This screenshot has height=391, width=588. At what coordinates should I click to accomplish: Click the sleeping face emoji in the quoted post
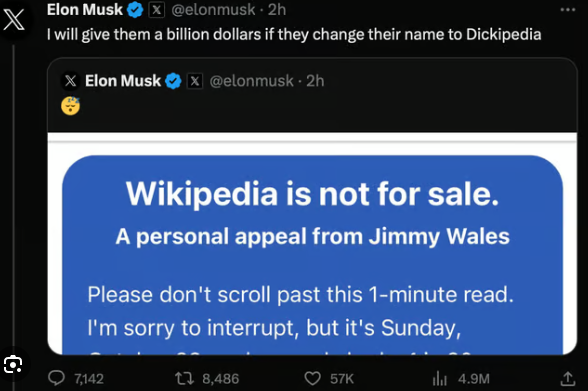click(70, 106)
